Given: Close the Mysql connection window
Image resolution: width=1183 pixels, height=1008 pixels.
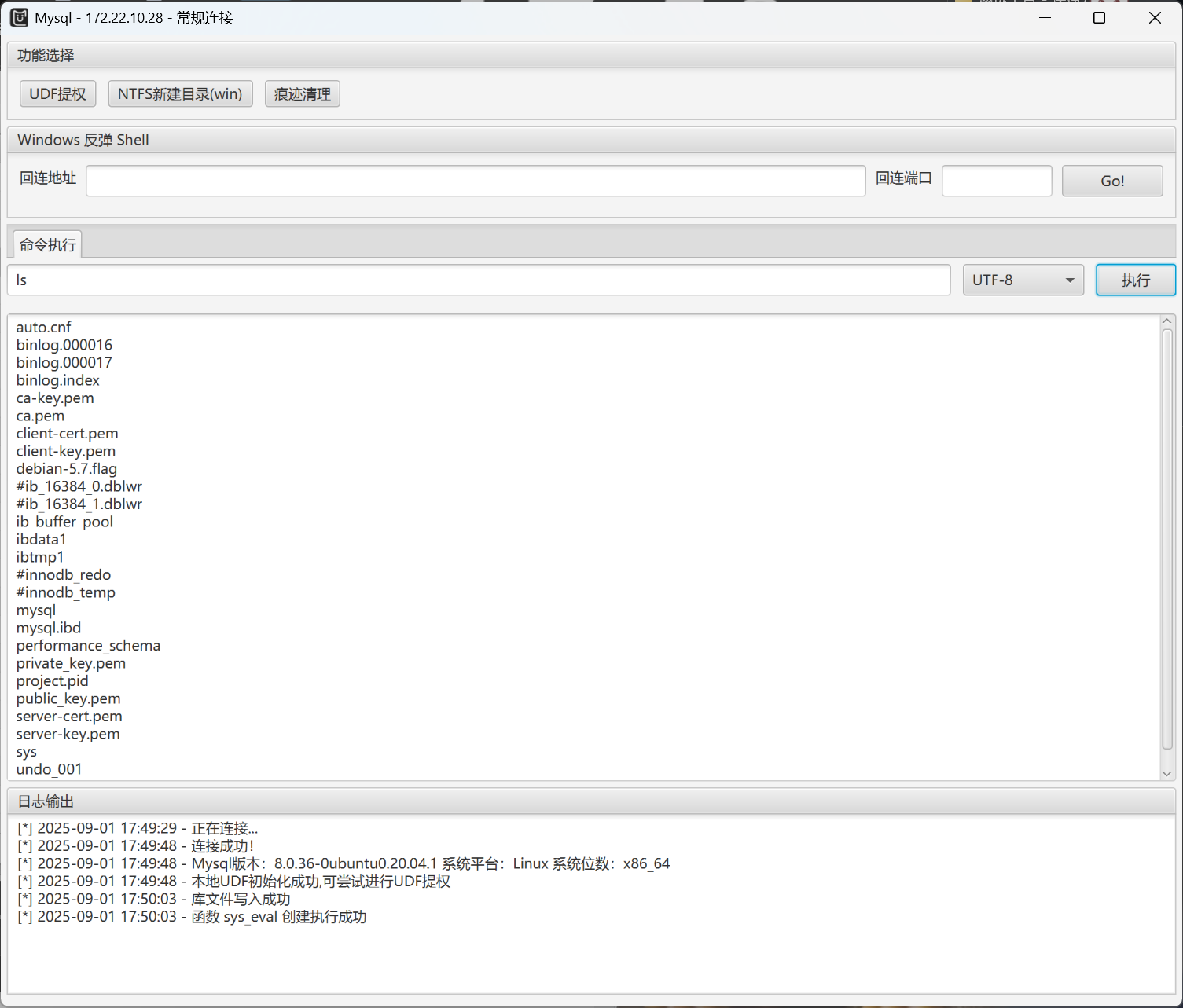Looking at the screenshot, I should point(1154,17).
